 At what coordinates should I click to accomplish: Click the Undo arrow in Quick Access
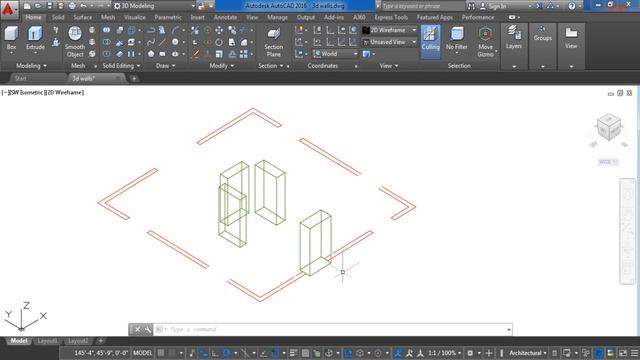[84, 6]
